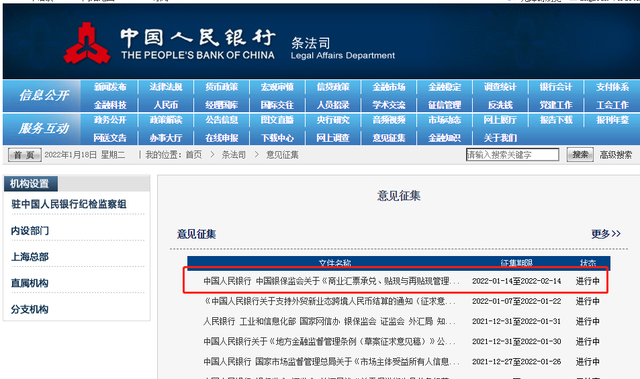The height and width of the screenshot is (379, 640).
Task: Open the 金融市场 menu item
Action: pyautogui.click(x=389, y=87)
